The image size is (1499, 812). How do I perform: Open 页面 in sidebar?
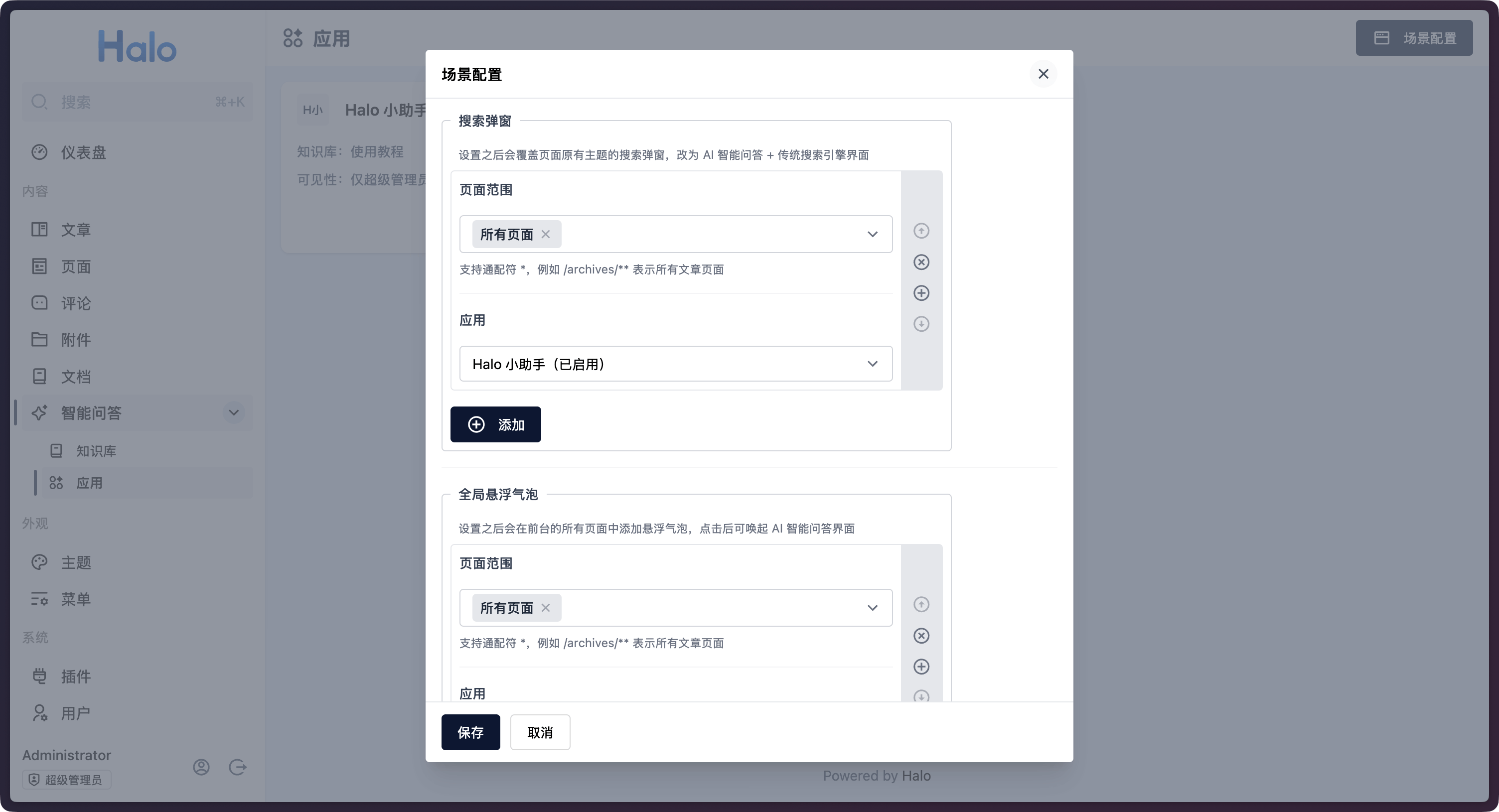tap(138, 267)
